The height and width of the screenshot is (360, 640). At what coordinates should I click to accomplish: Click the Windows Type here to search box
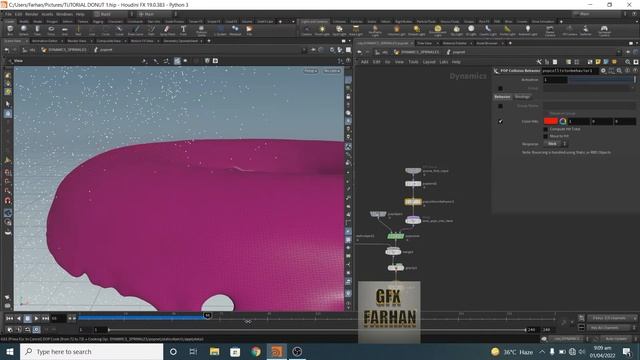pos(91,351)
